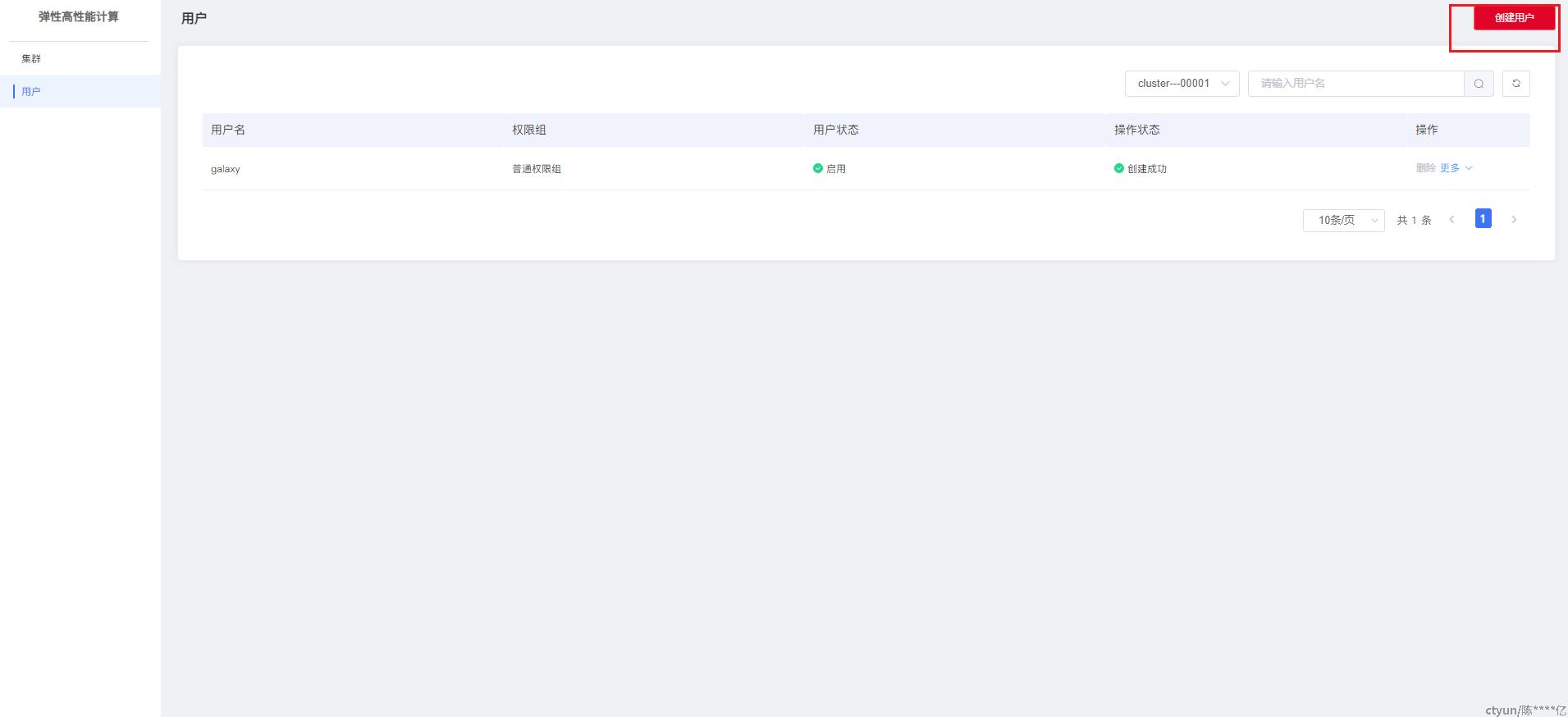This screenshot has height=717, width=1568.
Task: Click the green creation success icon
Action: click(x=1118, y=168)
